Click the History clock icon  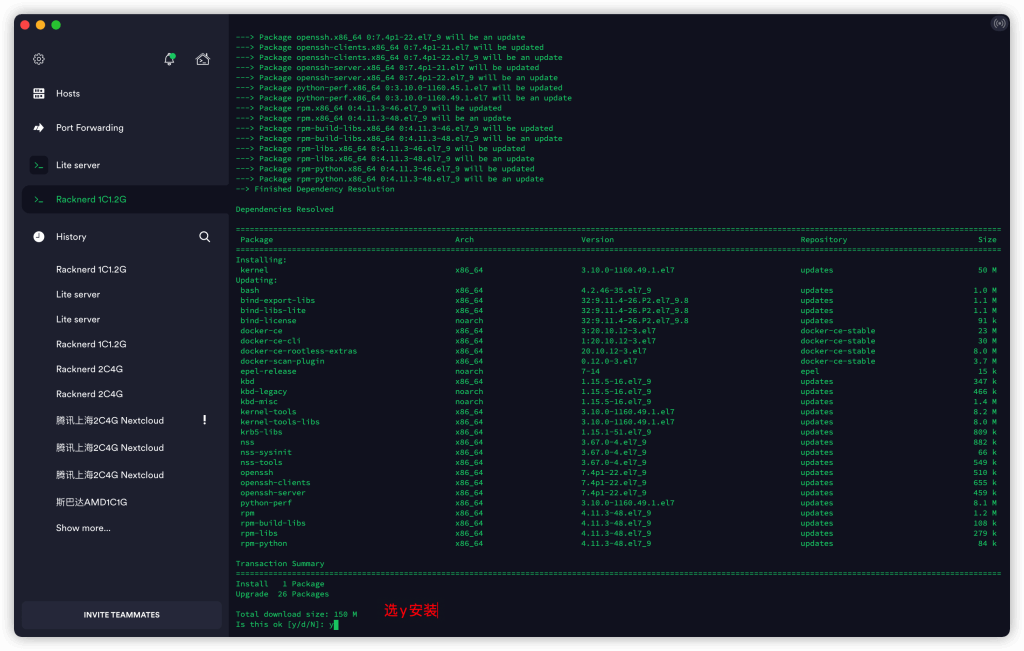click(39, 237)
